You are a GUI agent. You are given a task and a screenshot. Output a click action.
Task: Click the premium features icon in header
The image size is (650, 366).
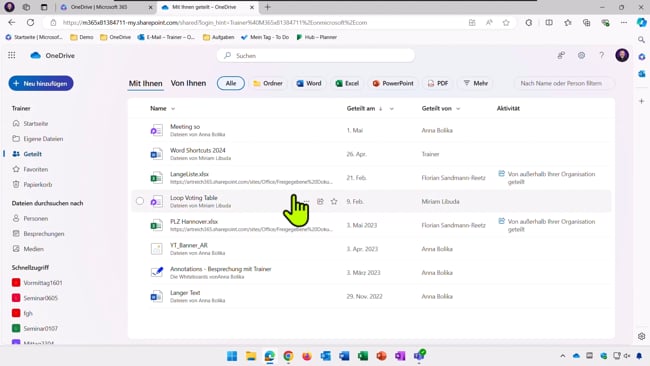click(x=561, y=55)
